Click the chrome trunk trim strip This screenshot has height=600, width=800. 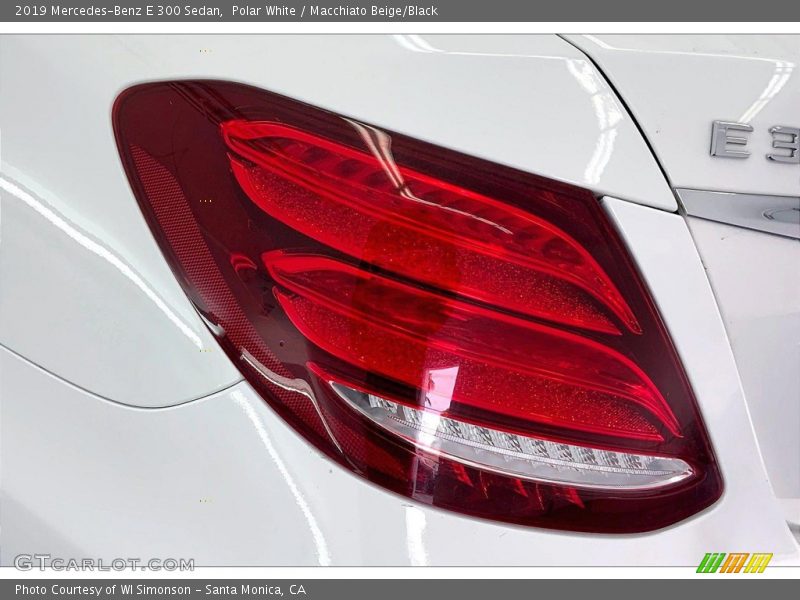[740, 208]
